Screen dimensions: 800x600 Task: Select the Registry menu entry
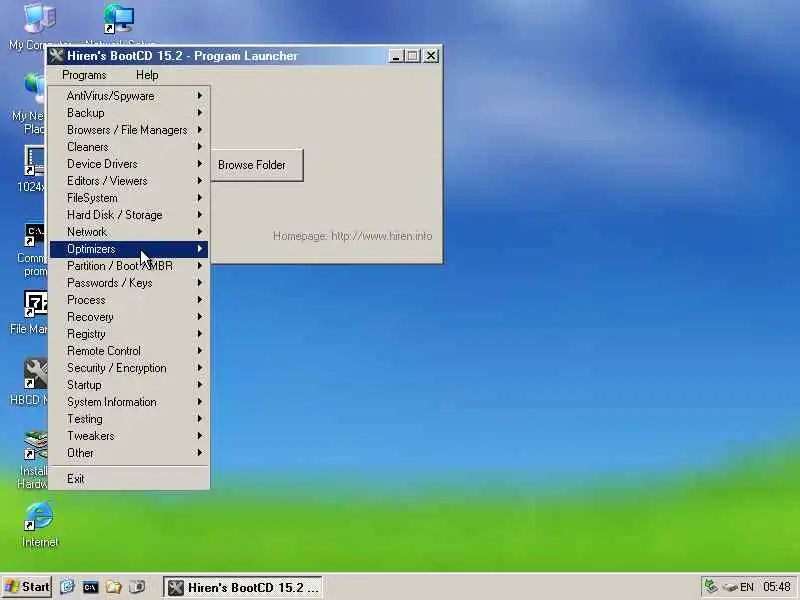pos(129,334)
